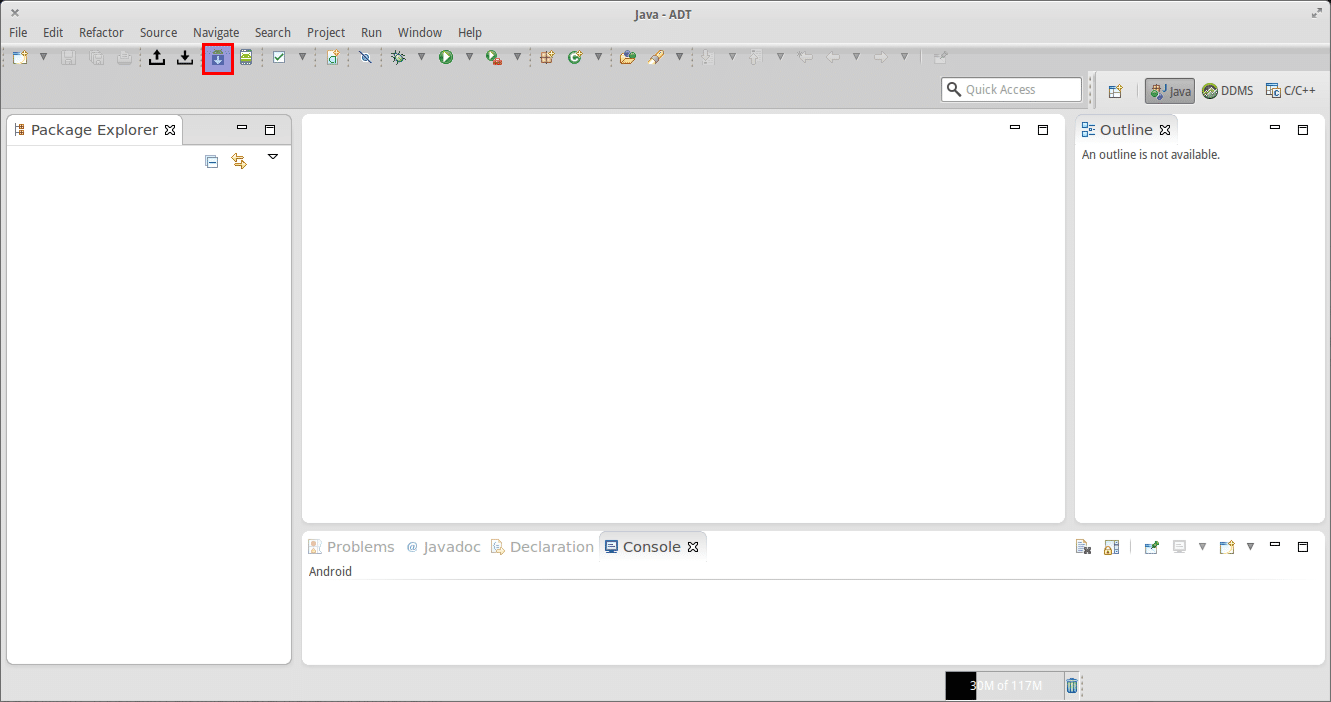Create a New Java Class
The height and width of the screenshot is (702, 1331).
coord(575,58)
